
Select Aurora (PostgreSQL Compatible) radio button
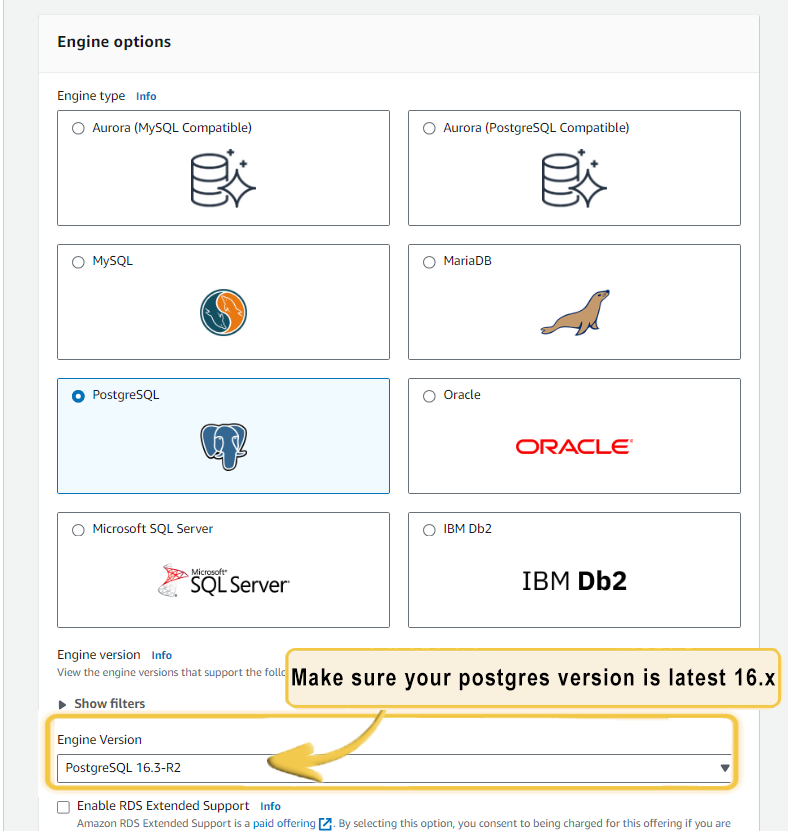pyautogui.click(x=429, y=128)
